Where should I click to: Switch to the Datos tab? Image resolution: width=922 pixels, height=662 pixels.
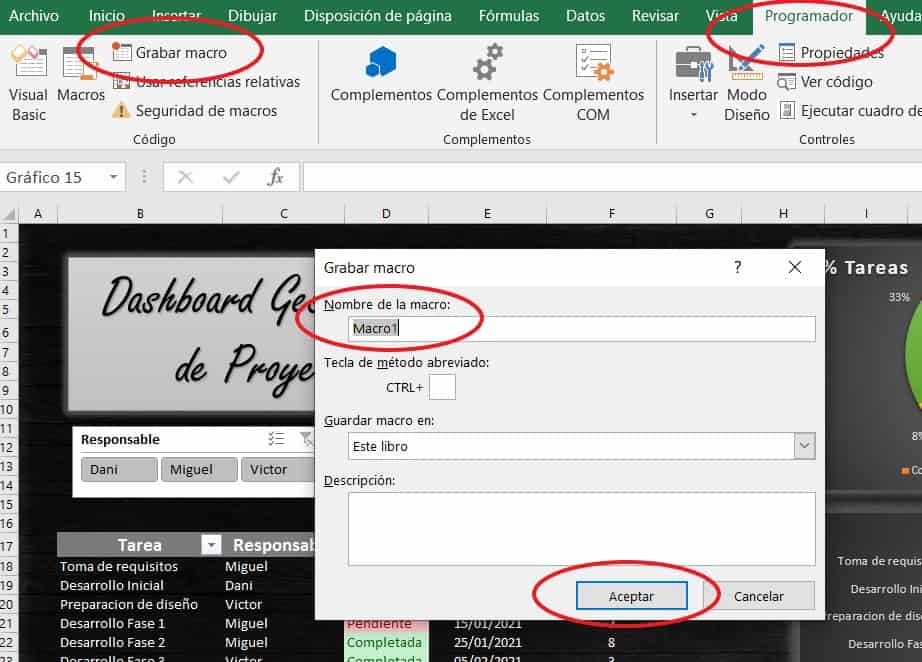[585, 16]
